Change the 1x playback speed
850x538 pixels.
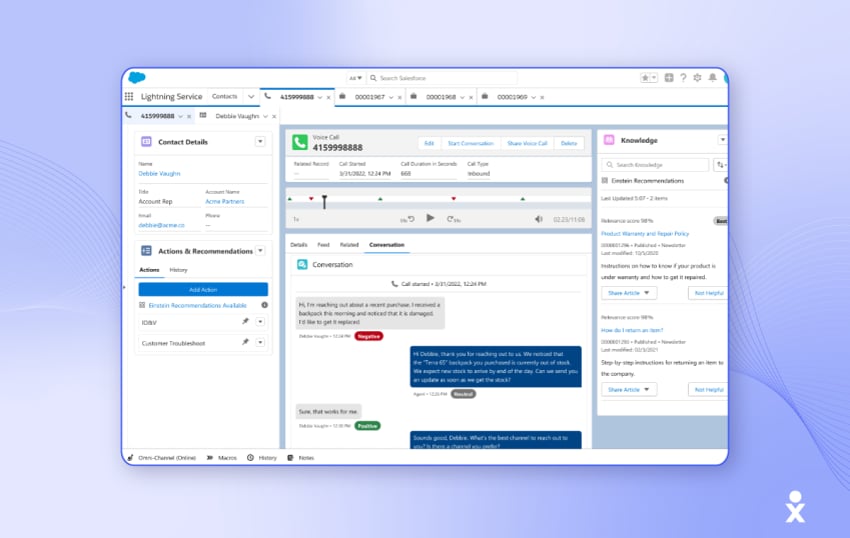pyautogui.click(x=296, y=219)
